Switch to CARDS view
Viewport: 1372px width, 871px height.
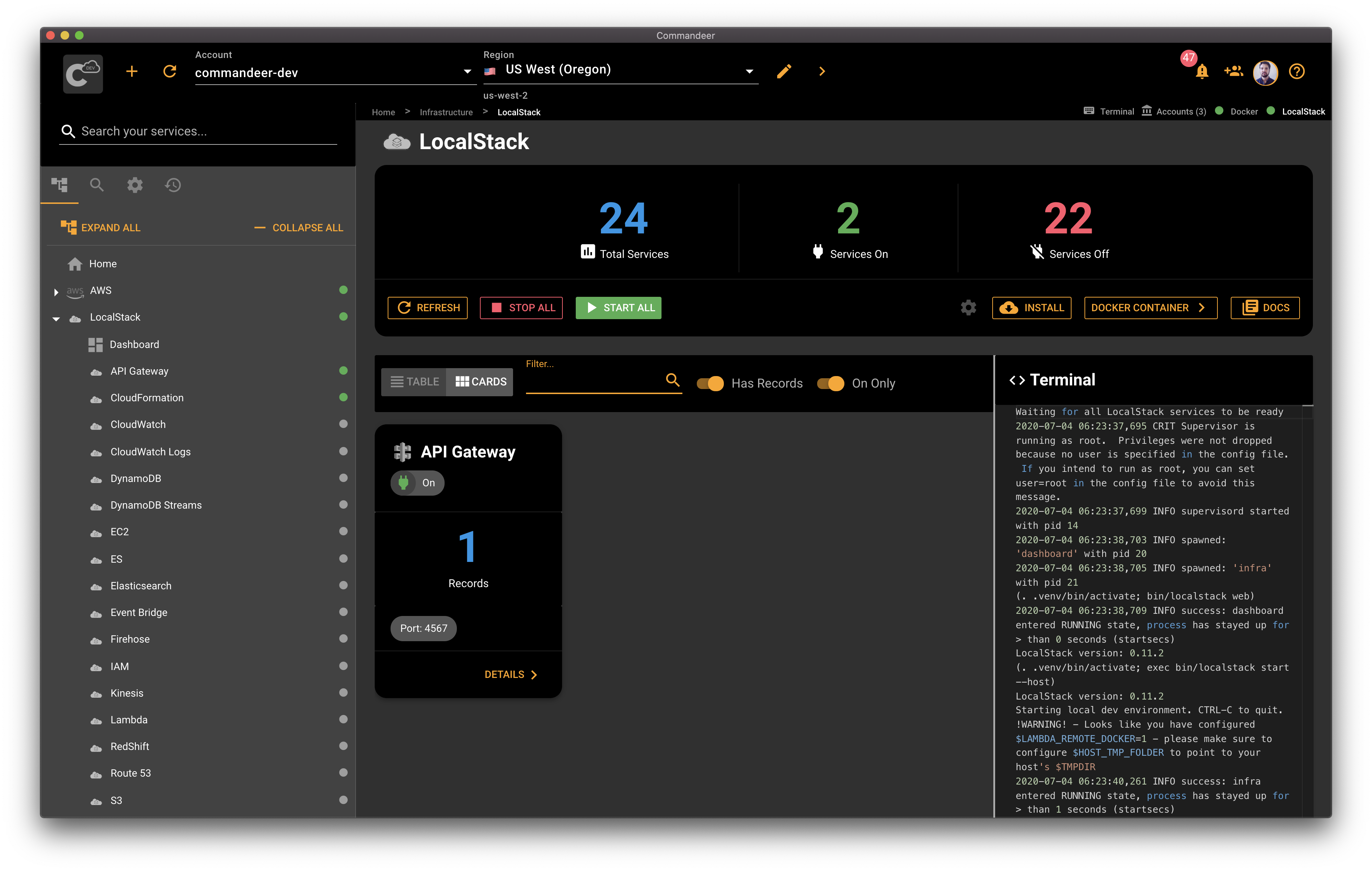pos(480,382)
